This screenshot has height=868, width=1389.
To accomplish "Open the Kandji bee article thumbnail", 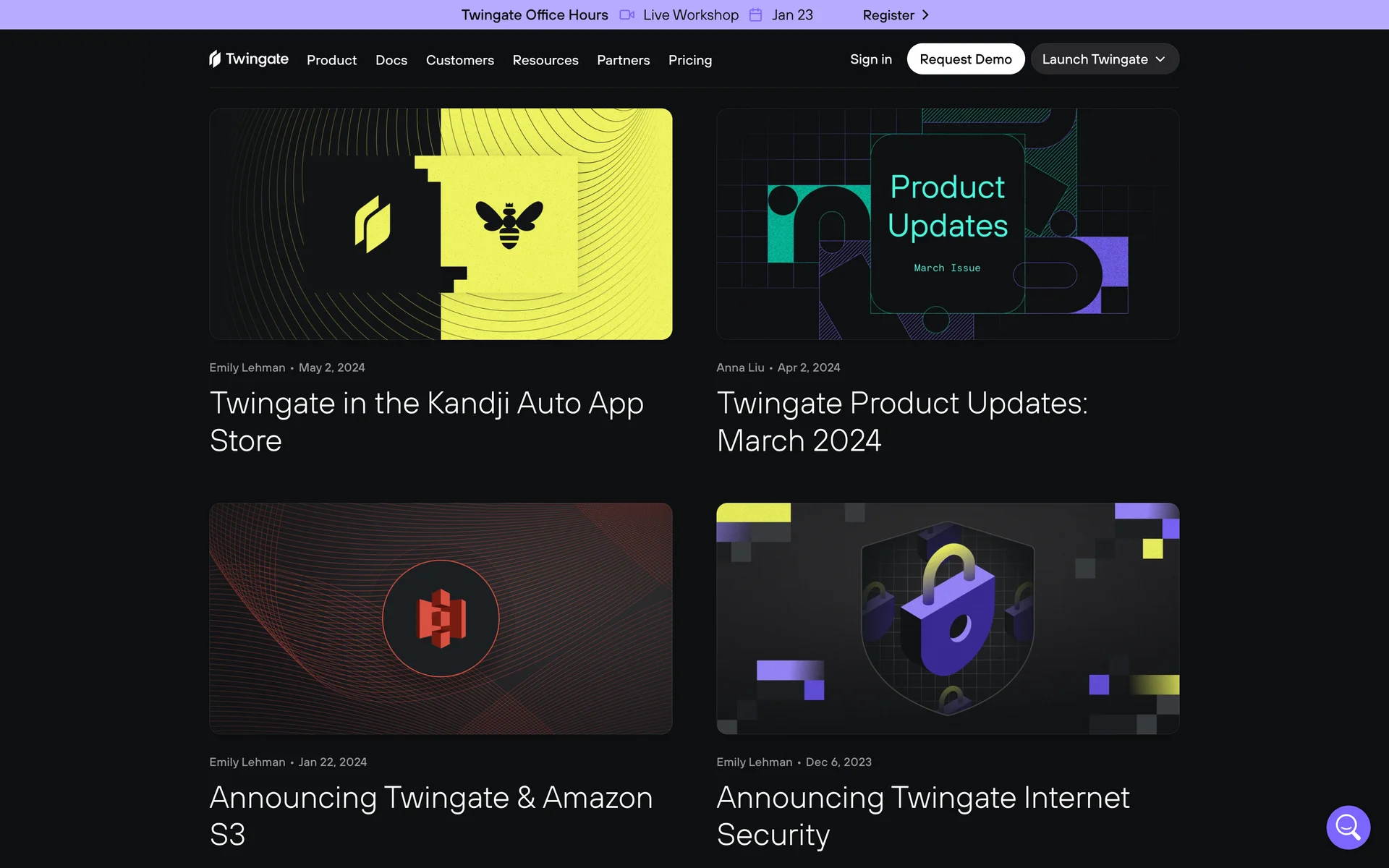I will pos(441,224).
